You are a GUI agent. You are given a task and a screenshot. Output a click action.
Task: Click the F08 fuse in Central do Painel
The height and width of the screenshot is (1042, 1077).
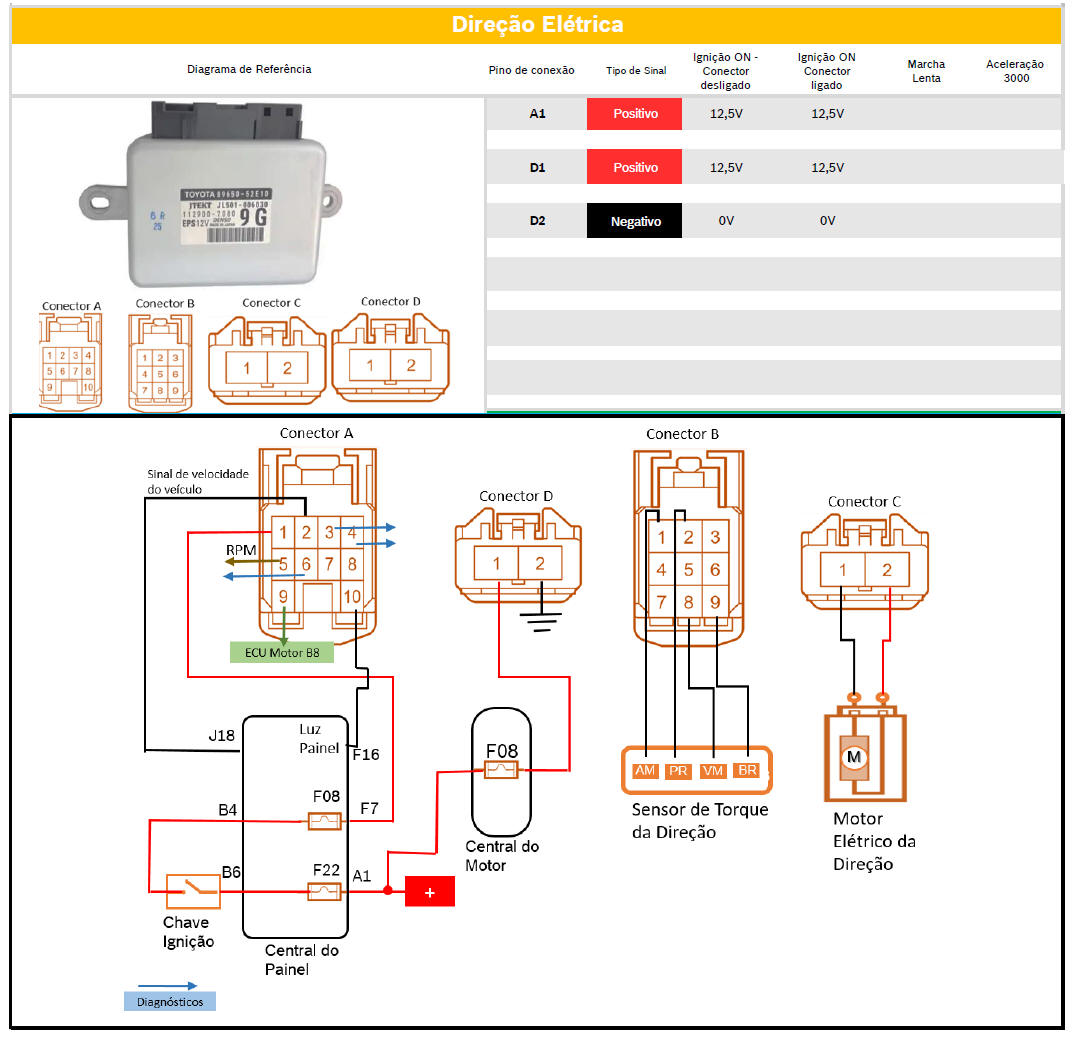(324, 821)
